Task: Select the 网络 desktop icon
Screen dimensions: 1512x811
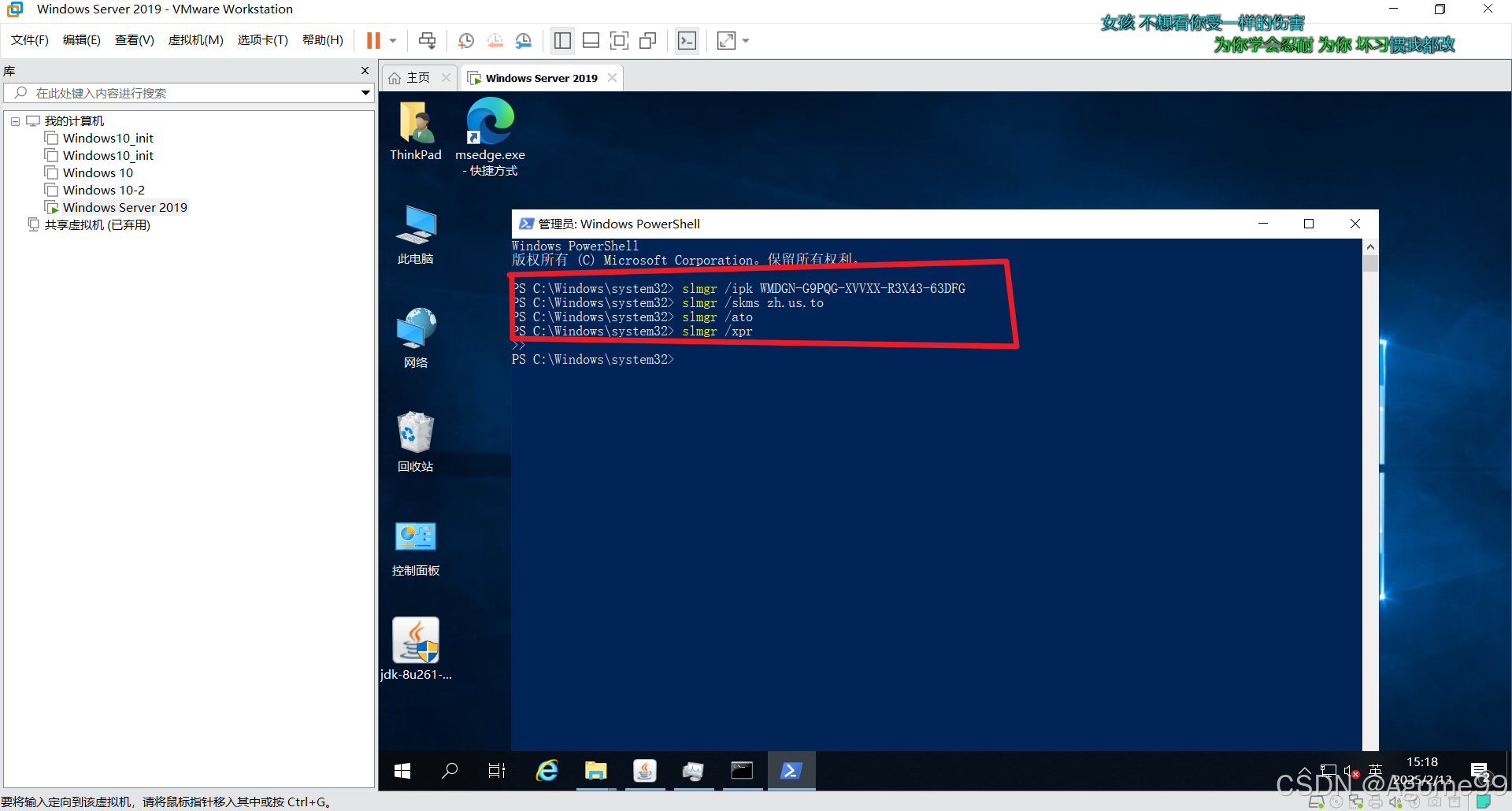Action: click(416, 339)
